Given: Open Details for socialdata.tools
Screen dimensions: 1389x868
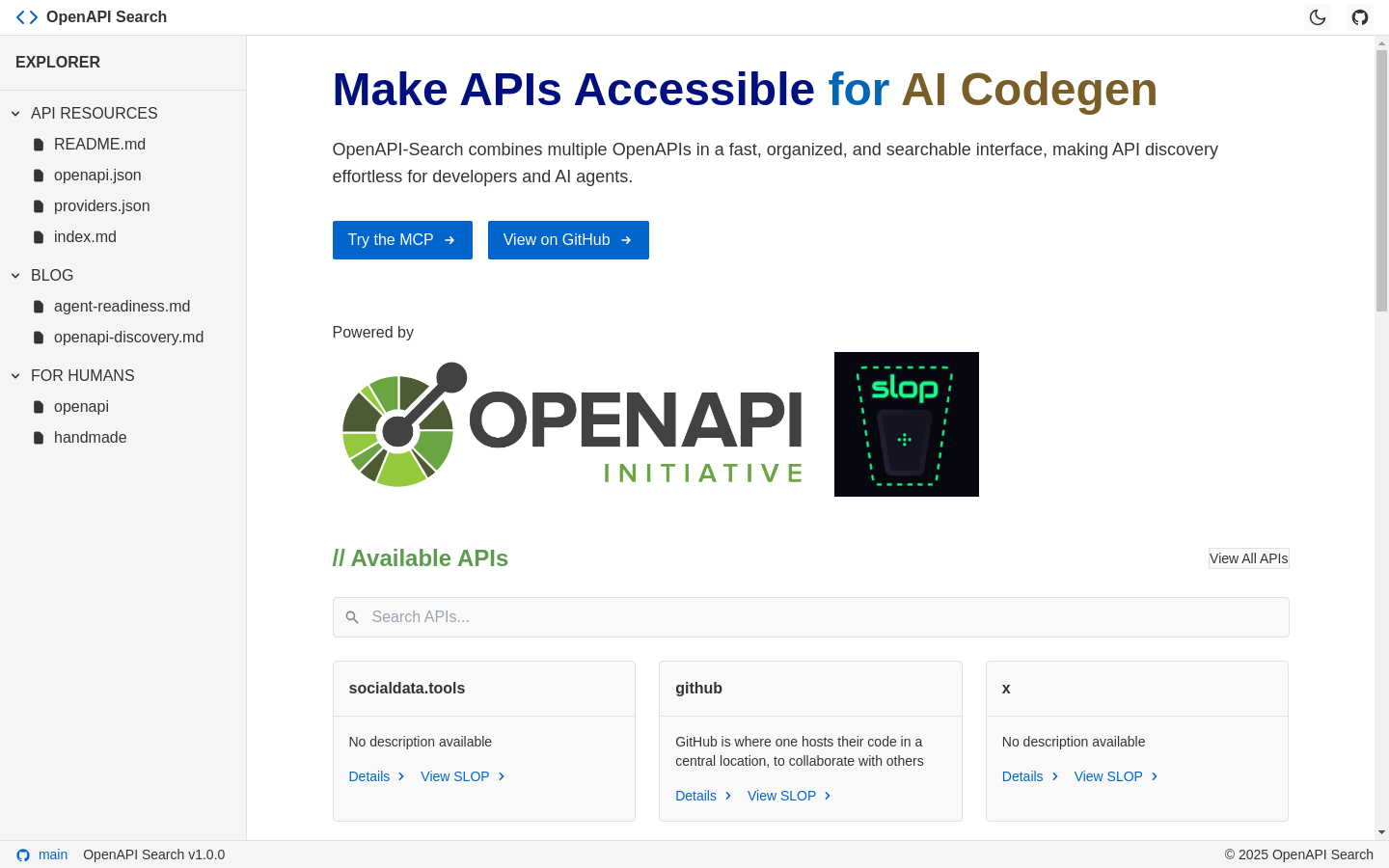Looking at the screenshot, I should [x=377, y=776].
